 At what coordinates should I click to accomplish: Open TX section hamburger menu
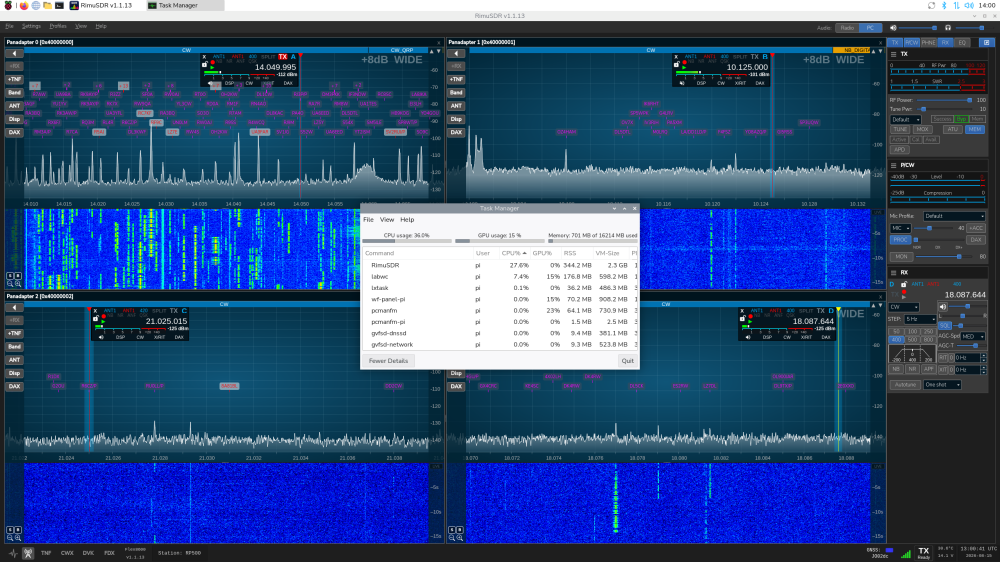[x=893, y=54]
